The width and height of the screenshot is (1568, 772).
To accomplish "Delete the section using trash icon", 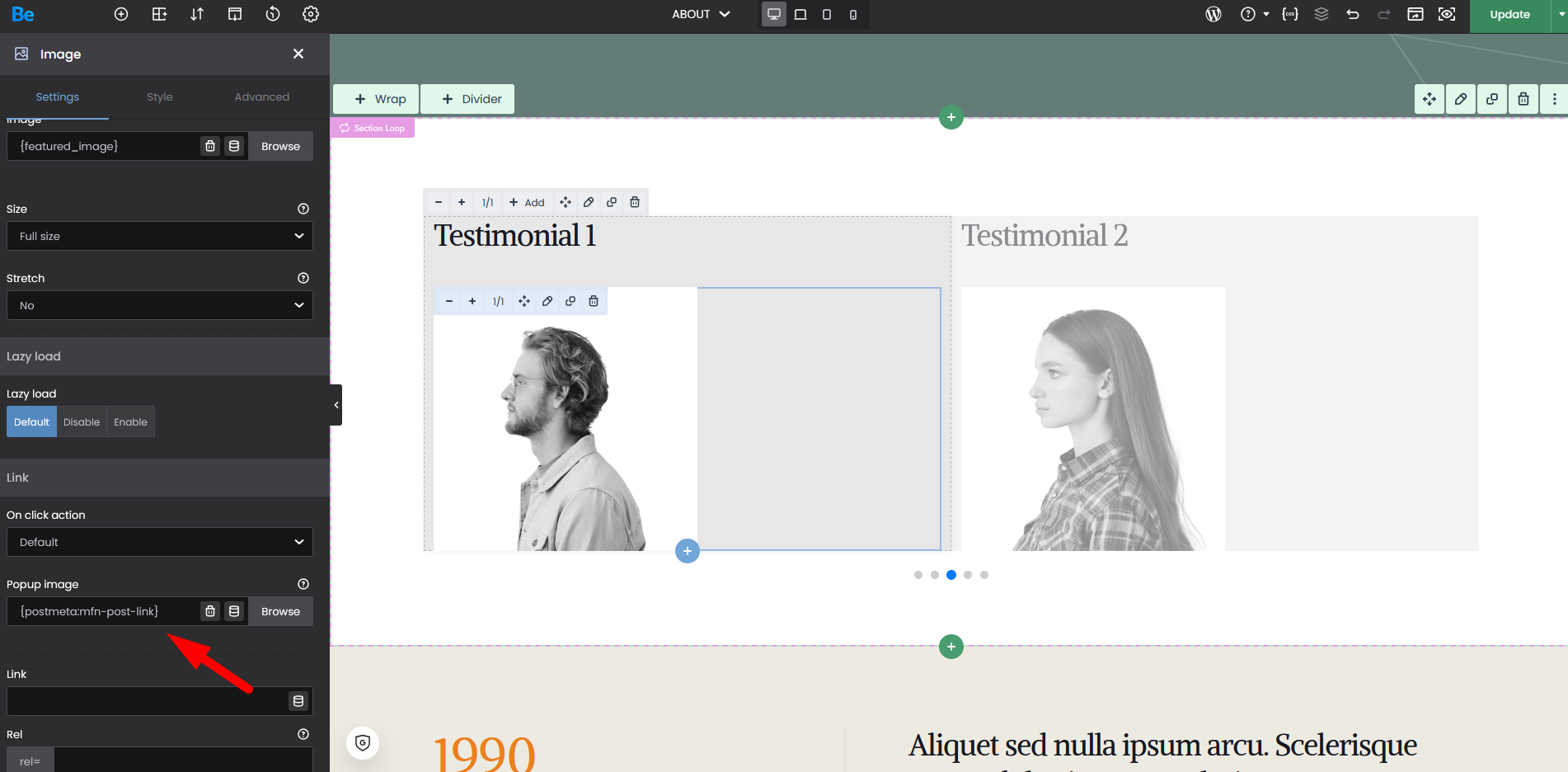I will [1523, 99].
